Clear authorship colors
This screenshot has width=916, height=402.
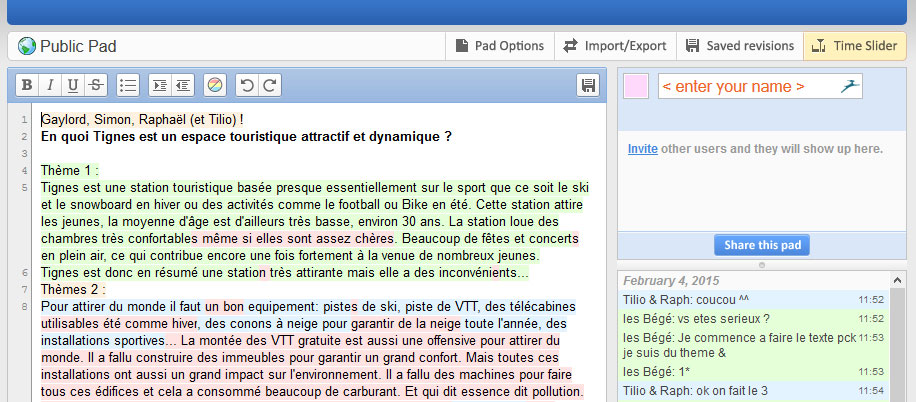click(215, 86)
